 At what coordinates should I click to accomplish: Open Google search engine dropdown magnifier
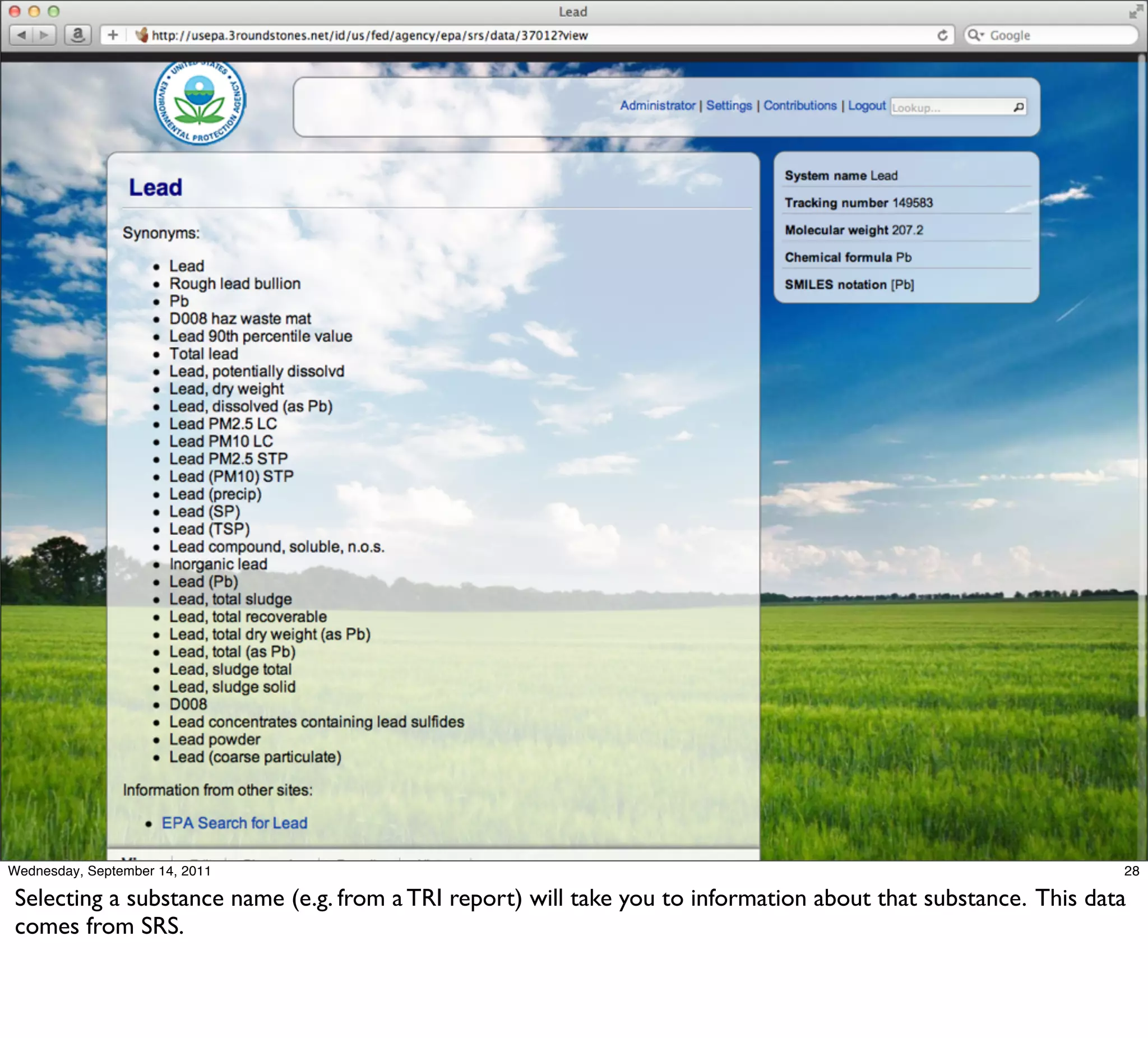tap(975, 35)
